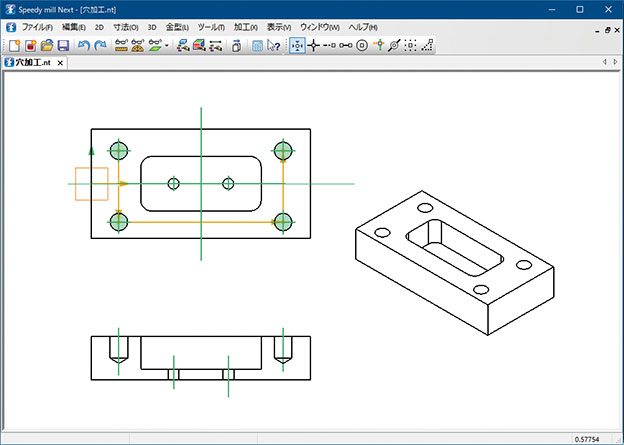Toggle intersection point snap
Image resolution: width=624 pixels, height=445 pixels.
[313, 46]
